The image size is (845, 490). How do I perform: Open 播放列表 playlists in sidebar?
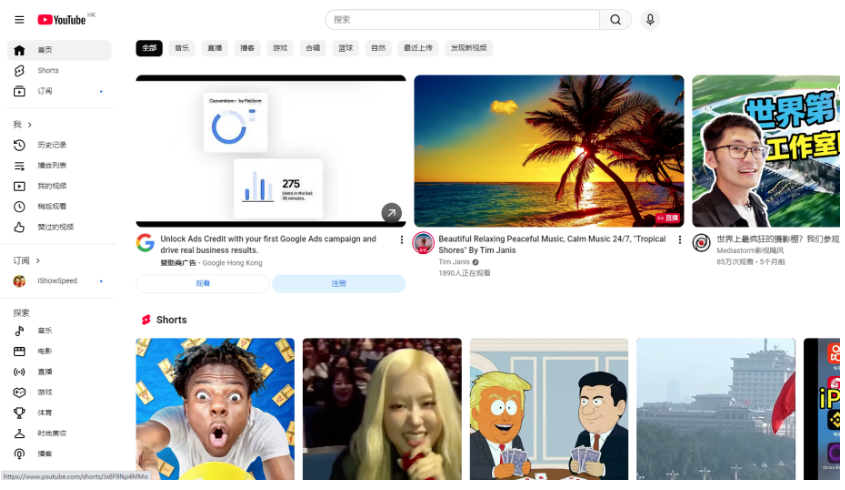tap(59, 165)
